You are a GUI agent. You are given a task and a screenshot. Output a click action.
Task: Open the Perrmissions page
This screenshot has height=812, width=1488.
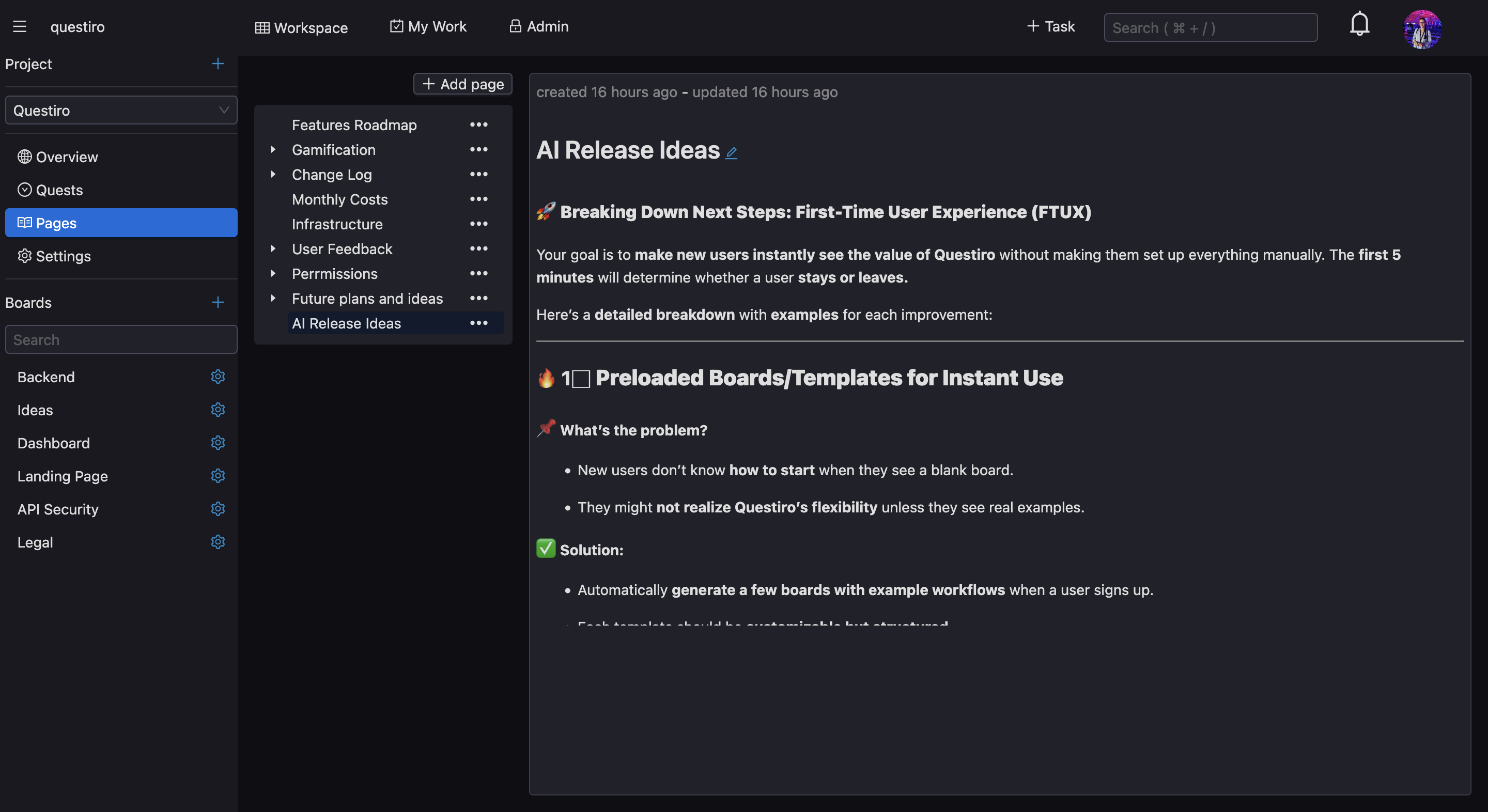click(334, 274)
